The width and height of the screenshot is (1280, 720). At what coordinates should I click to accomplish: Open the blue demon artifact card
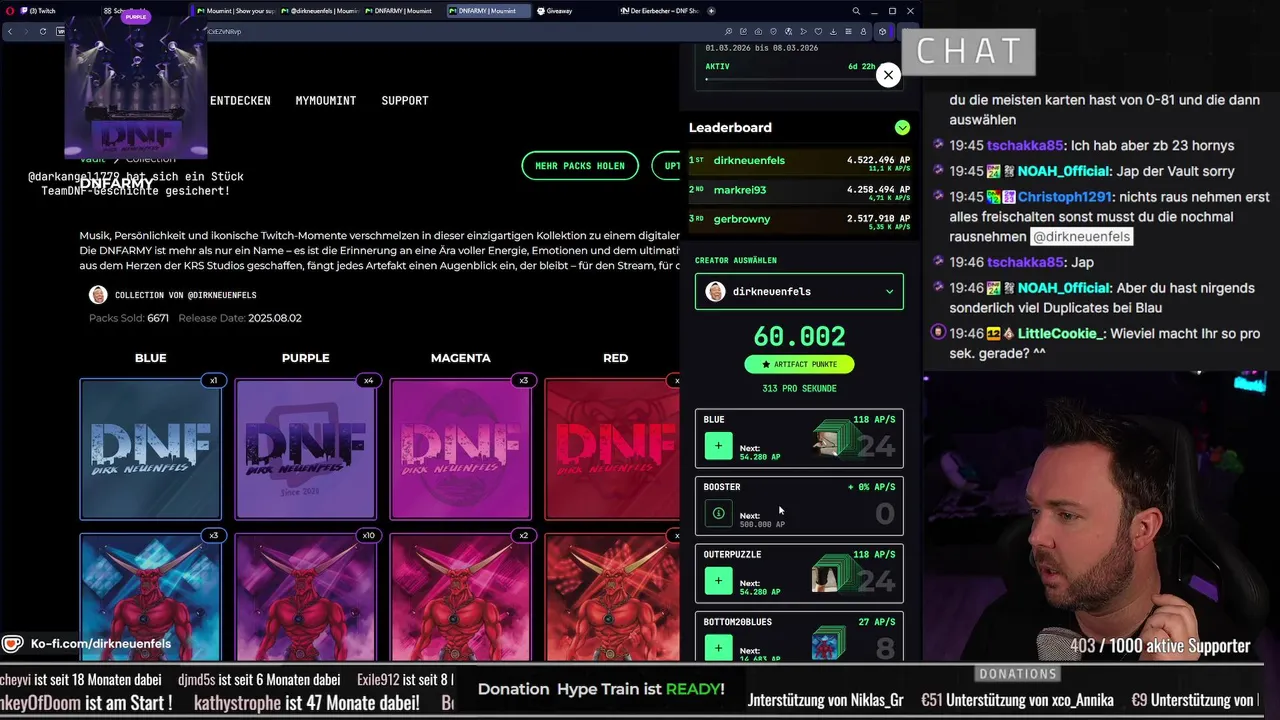pos(151,597)
